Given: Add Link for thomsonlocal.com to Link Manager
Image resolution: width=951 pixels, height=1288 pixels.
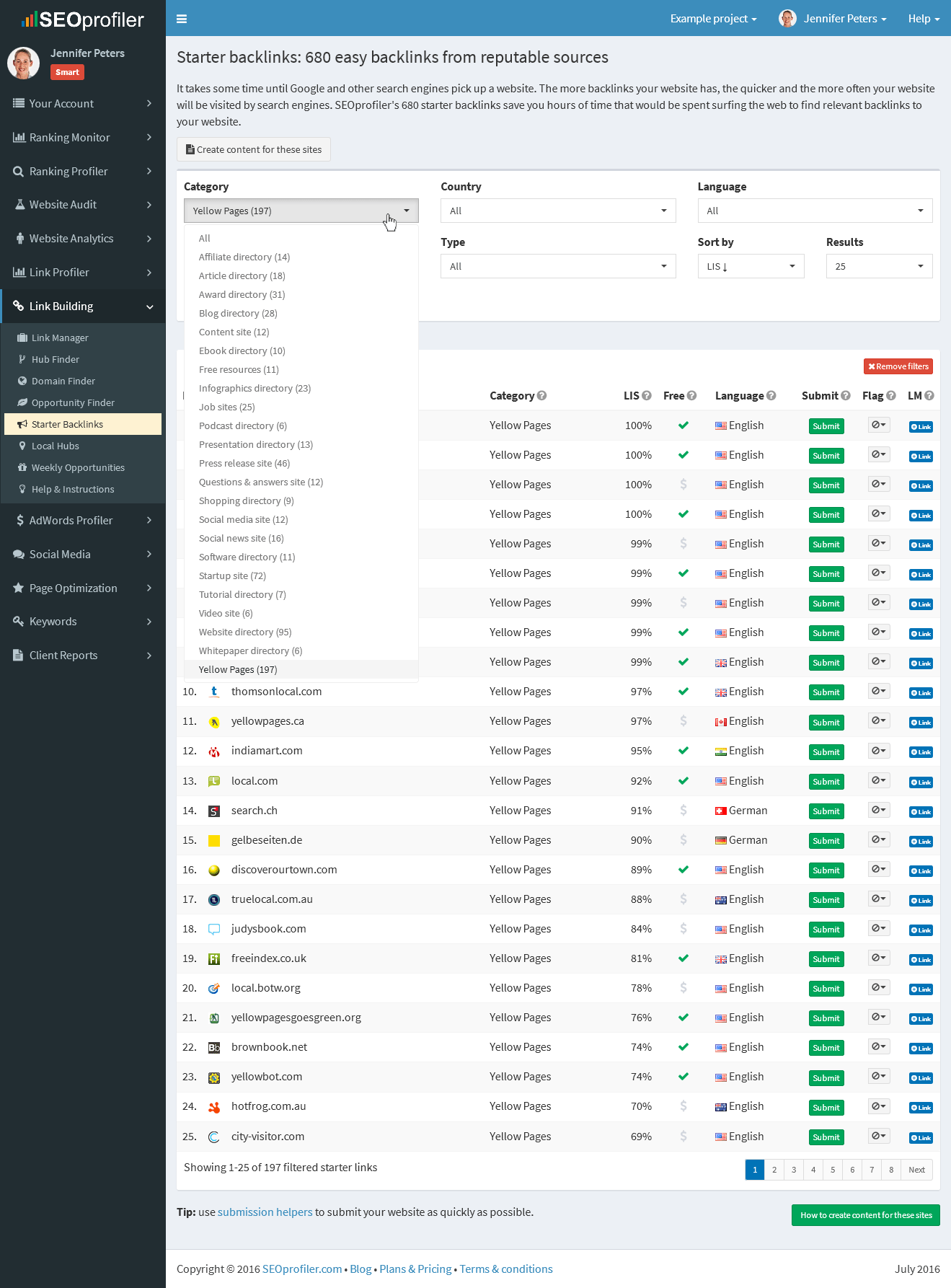Looking at the screenshot, I should 921,693.
